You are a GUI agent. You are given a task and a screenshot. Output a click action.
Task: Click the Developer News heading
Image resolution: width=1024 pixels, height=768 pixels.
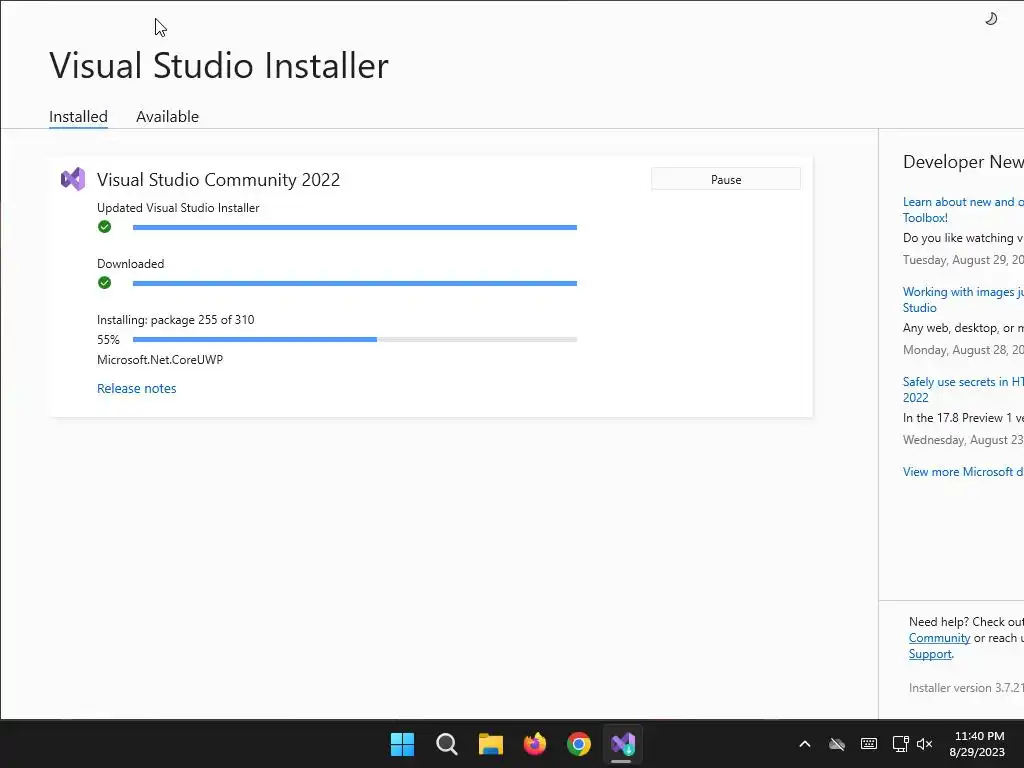point(963,162)
